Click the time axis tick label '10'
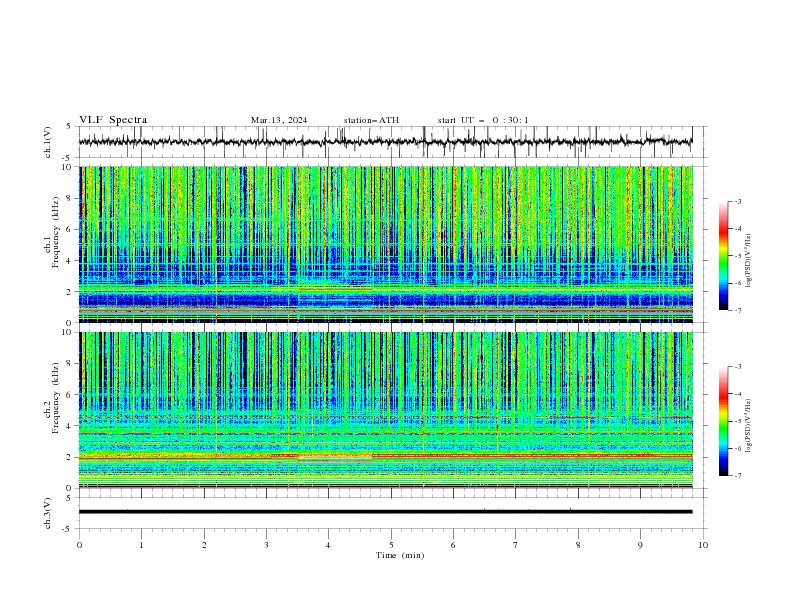 click(703, 545)
